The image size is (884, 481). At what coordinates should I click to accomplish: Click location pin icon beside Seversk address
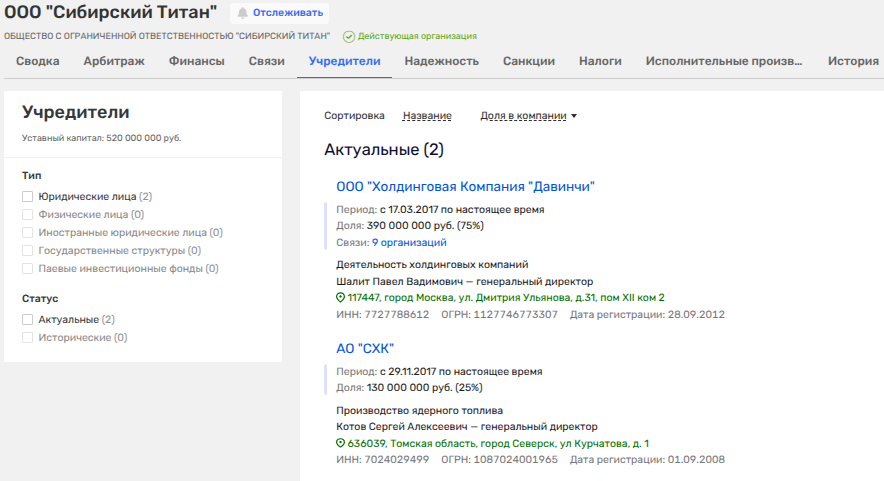[x=340, y=443]
